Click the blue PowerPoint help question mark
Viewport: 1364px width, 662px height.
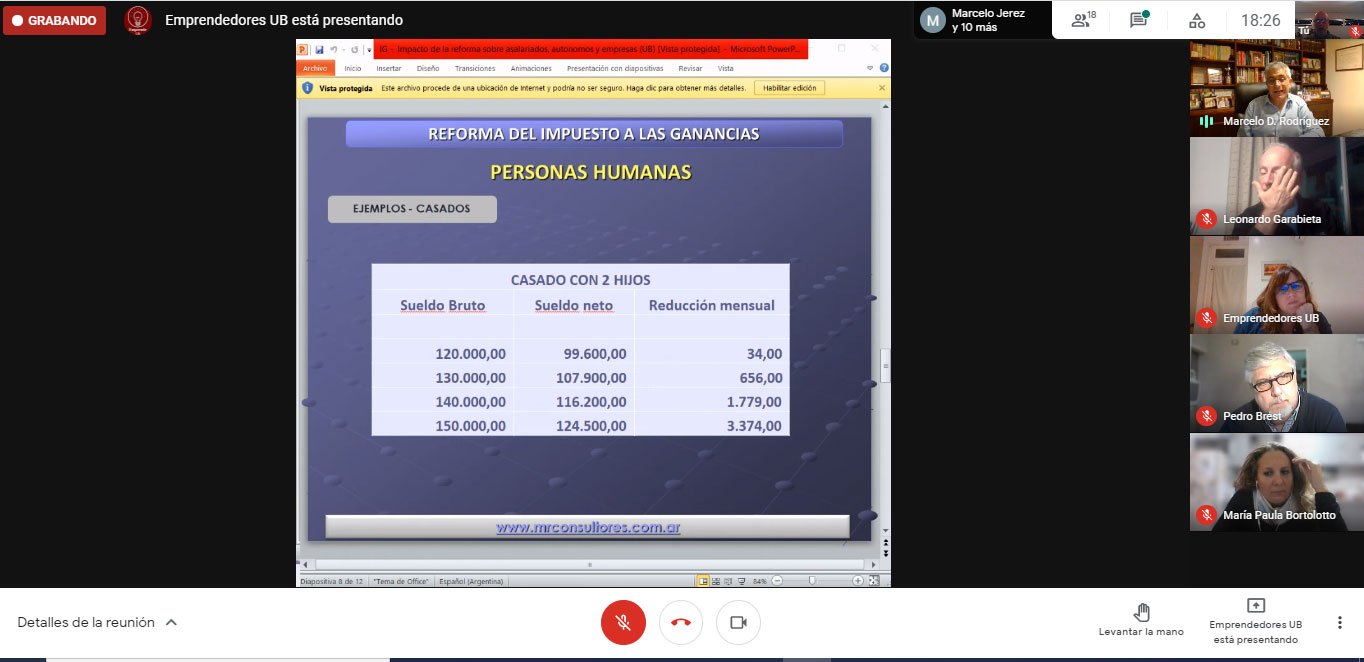coord(884,68)
